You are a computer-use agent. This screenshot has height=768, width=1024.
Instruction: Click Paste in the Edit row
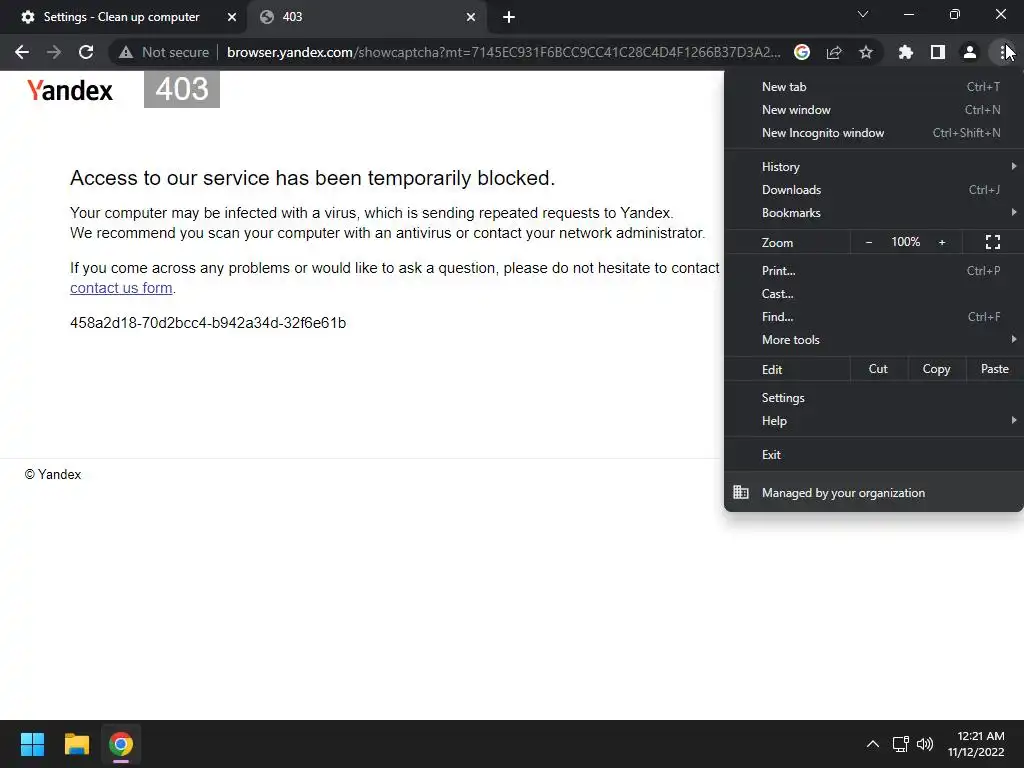(x=995, y=369)
